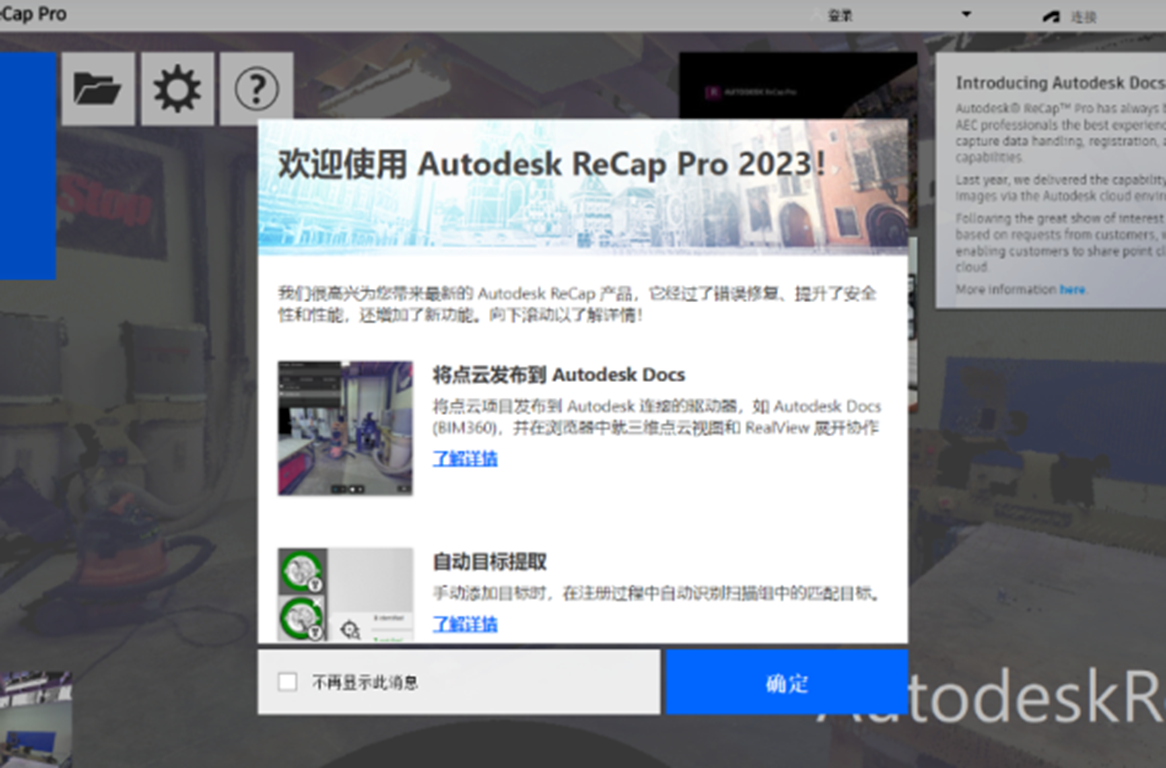The image size is (1166, 768).
Task: Open the recent project thumbnail at the bottom left
Action: click(x=36, y=719)
